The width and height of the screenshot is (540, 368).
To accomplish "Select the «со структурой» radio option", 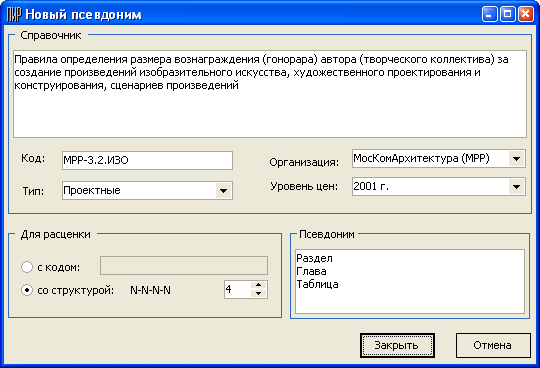I will [27, 290].
